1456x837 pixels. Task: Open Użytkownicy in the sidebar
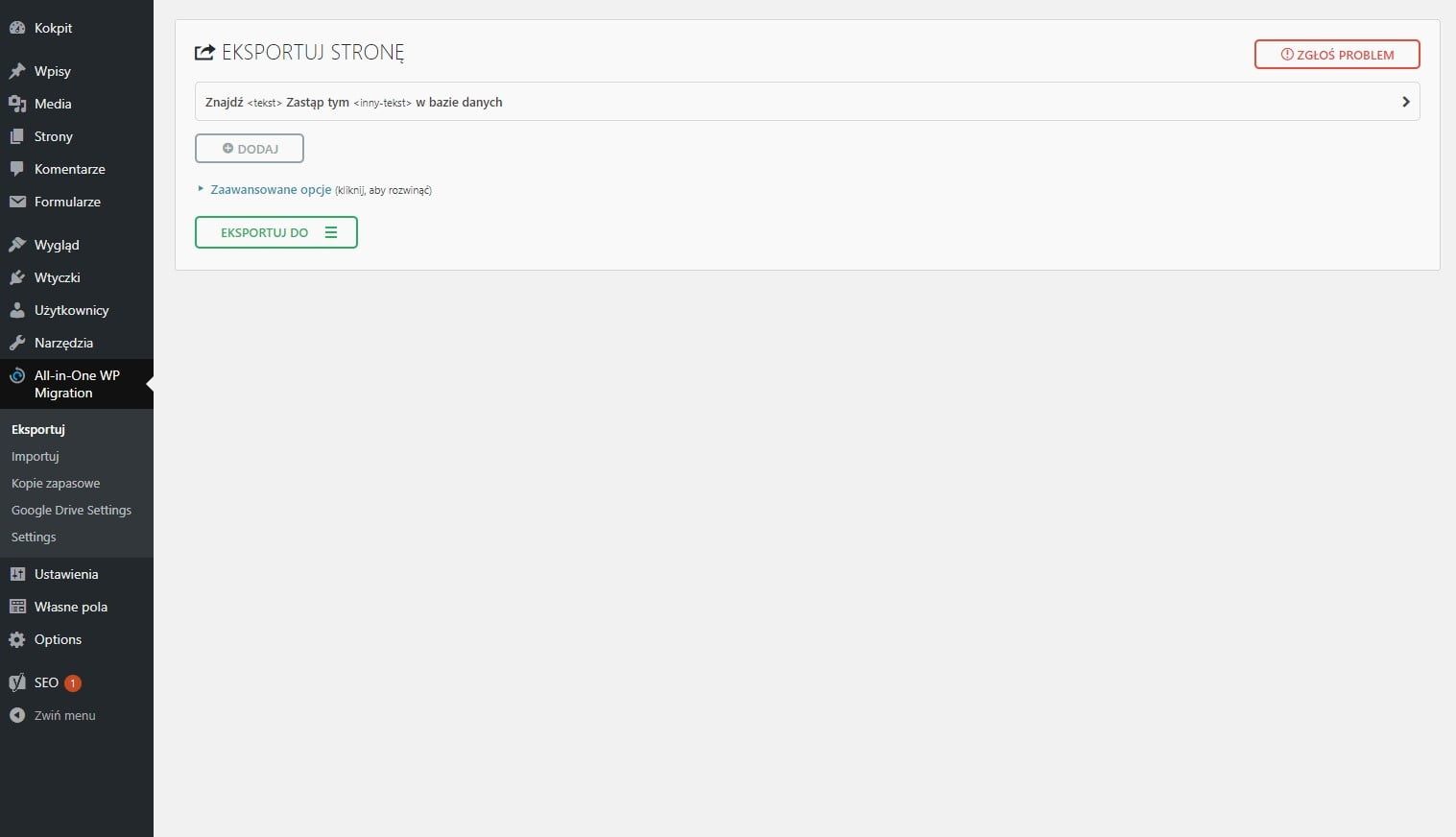[71, 310]
